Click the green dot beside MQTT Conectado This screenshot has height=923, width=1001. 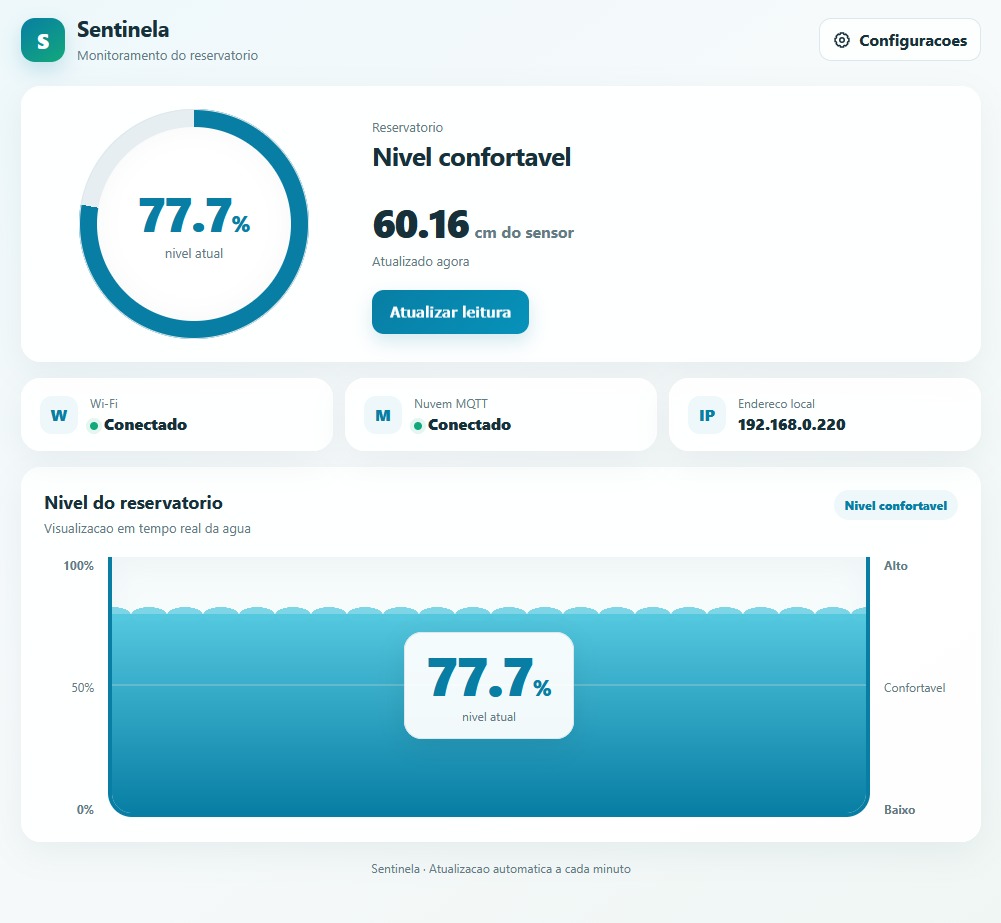pyautogui.click(x=418, y=426)
